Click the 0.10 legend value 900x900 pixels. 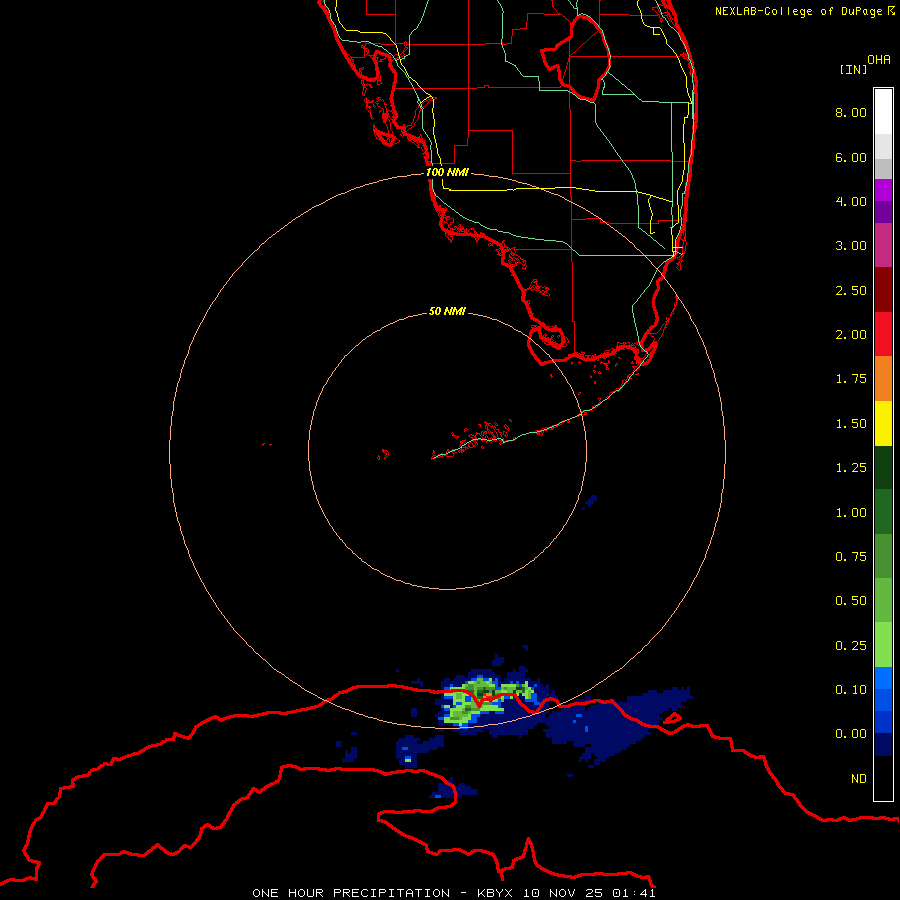click(x=851, y=690)
